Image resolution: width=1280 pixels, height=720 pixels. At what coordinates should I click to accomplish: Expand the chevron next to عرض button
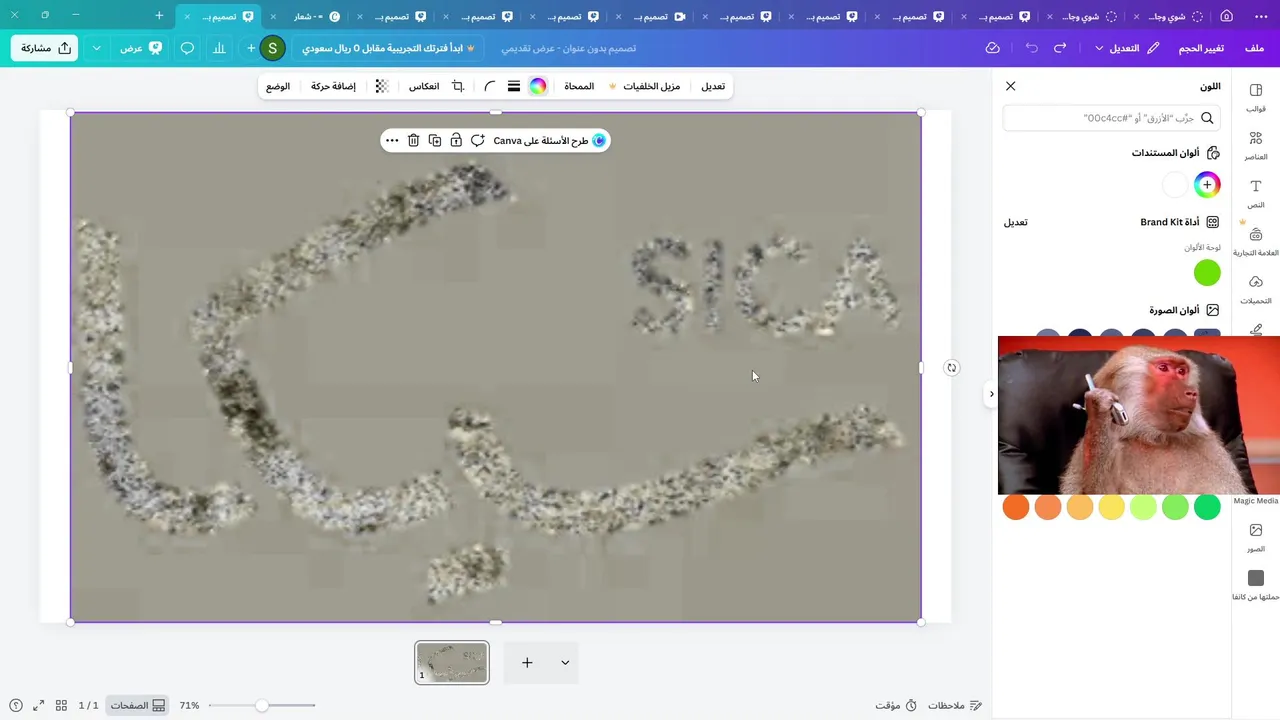tap(97, 48)
